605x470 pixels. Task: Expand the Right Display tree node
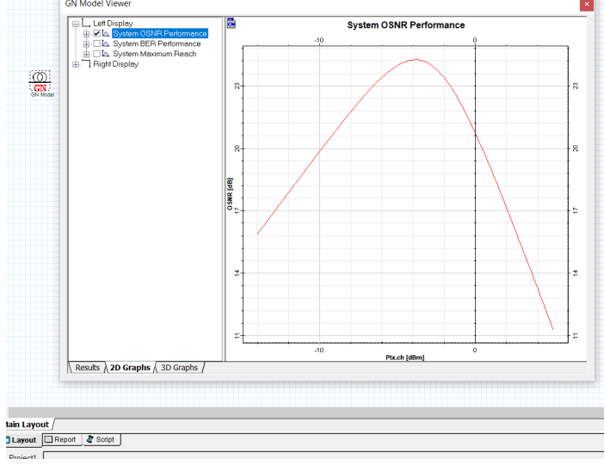point(76,64)
